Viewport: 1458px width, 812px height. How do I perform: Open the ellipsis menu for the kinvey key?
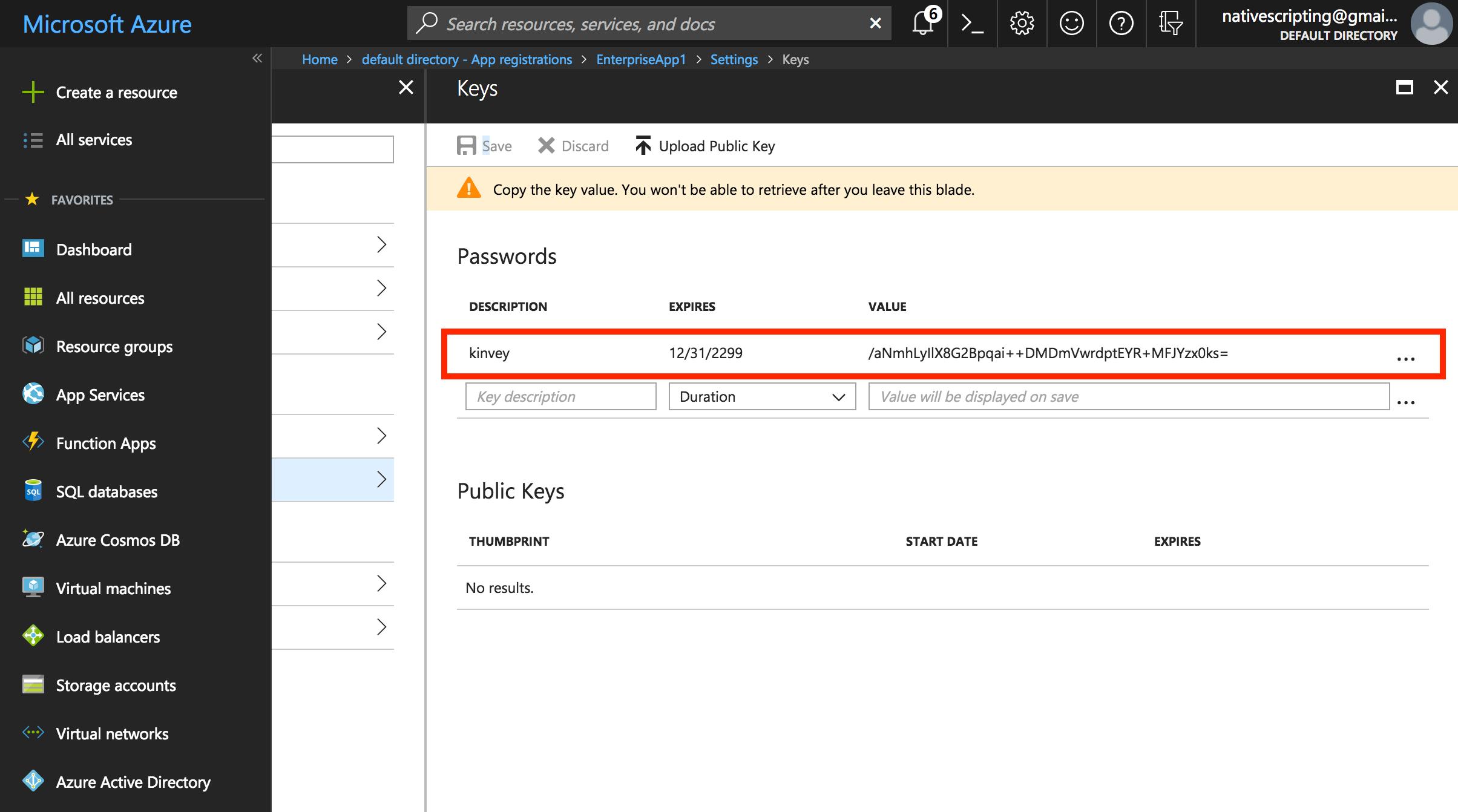coord(1405,358)
